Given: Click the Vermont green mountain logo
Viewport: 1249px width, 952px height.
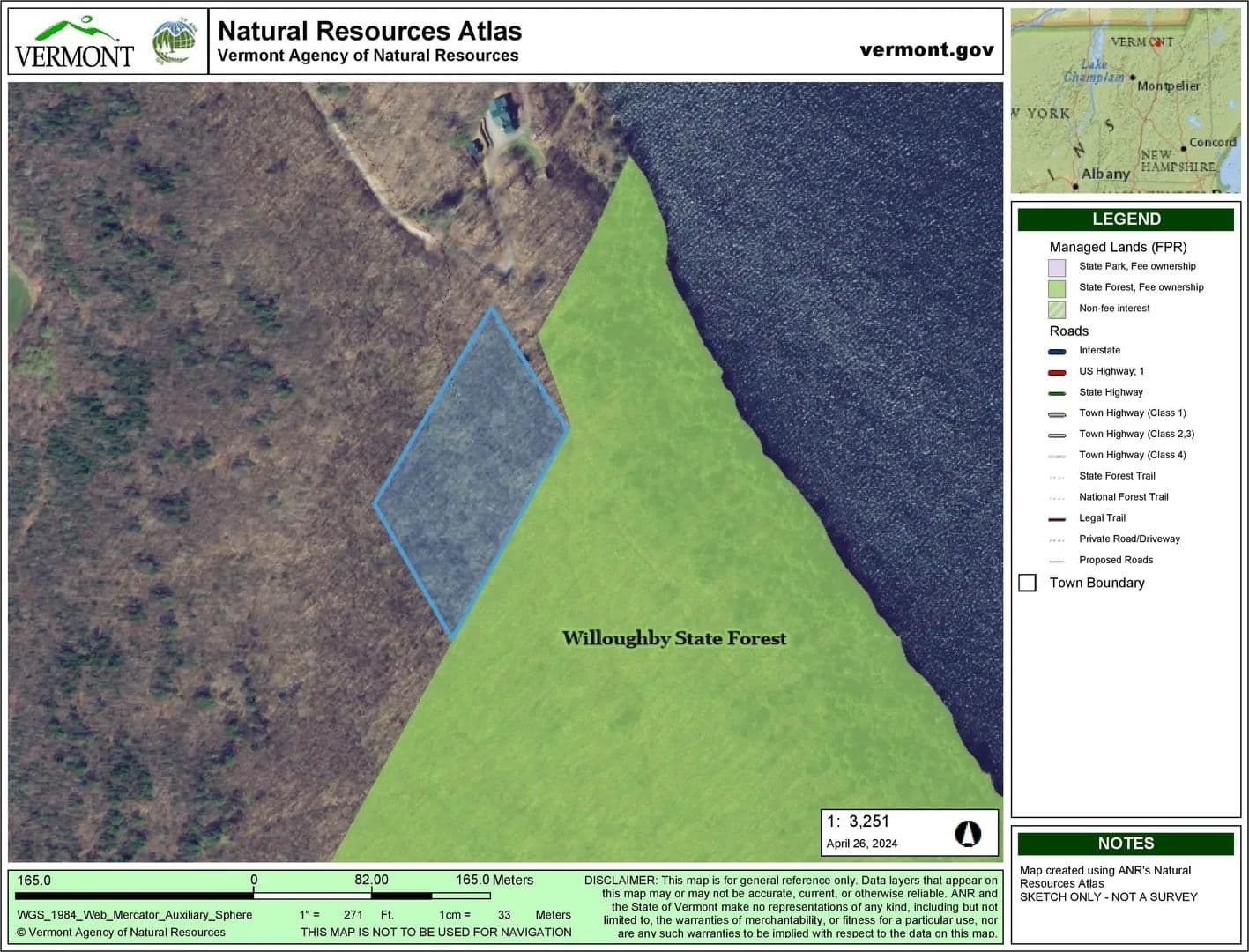Looking at the screenshot, I should pos(74,42).
